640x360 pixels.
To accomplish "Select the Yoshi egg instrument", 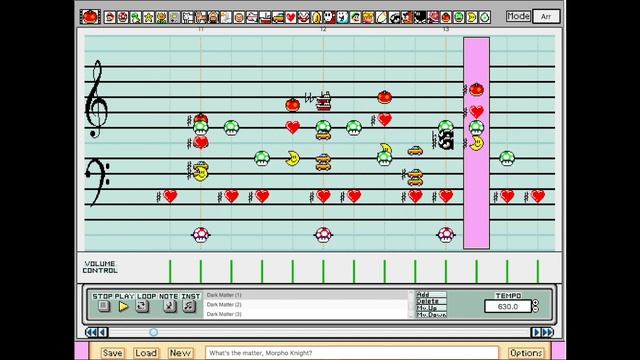I will (x=484, y=17).
